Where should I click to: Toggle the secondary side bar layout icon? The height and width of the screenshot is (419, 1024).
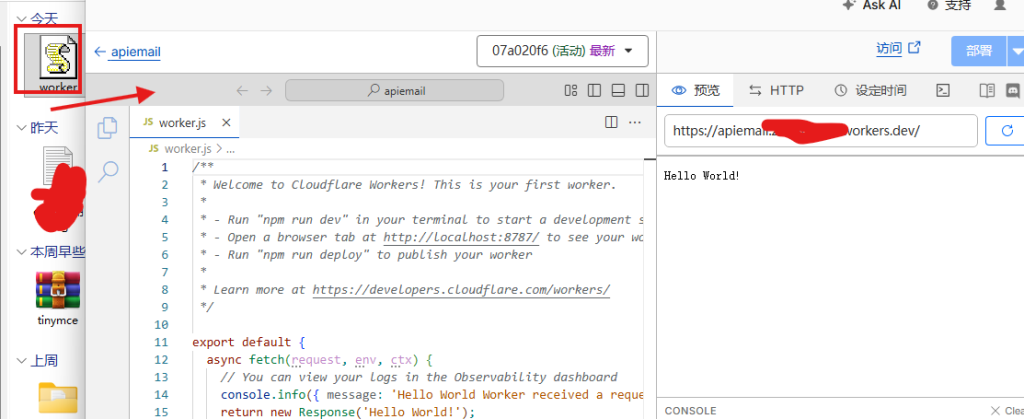(642, 91)
